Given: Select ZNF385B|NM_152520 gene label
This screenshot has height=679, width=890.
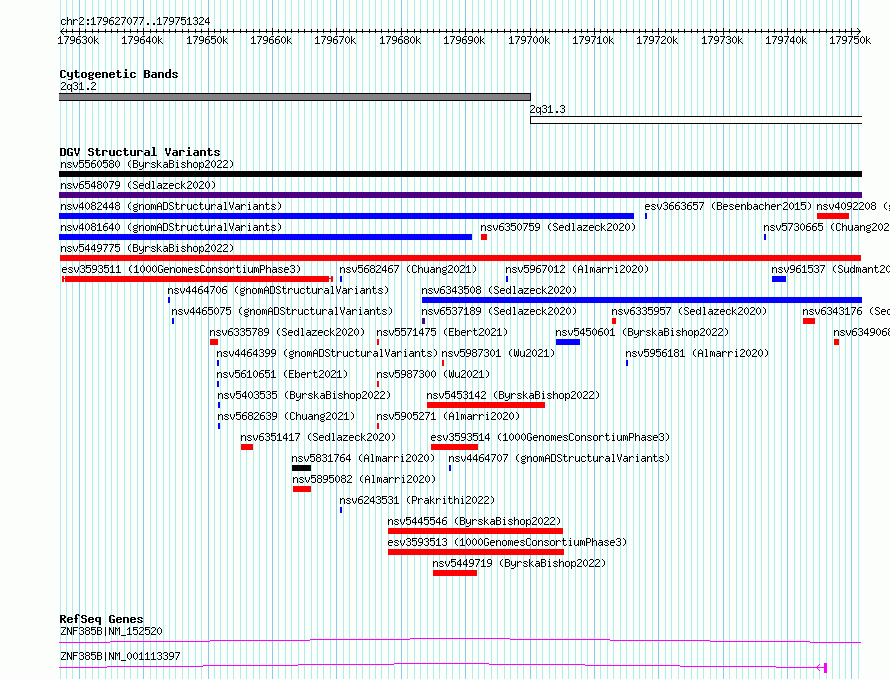Looking at the screenshot, I should (111, 631).
